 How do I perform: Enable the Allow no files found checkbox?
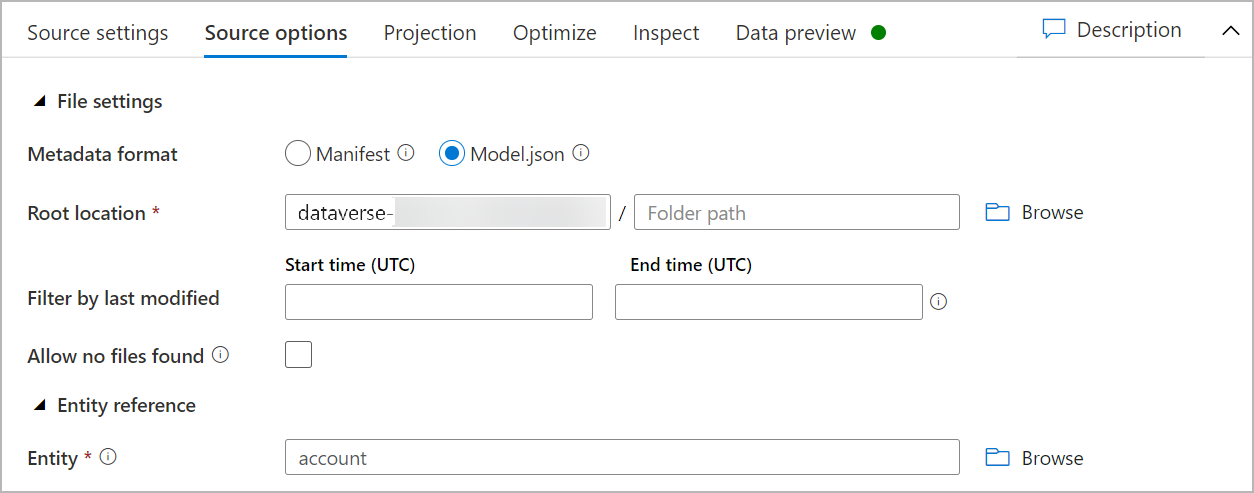298,355
